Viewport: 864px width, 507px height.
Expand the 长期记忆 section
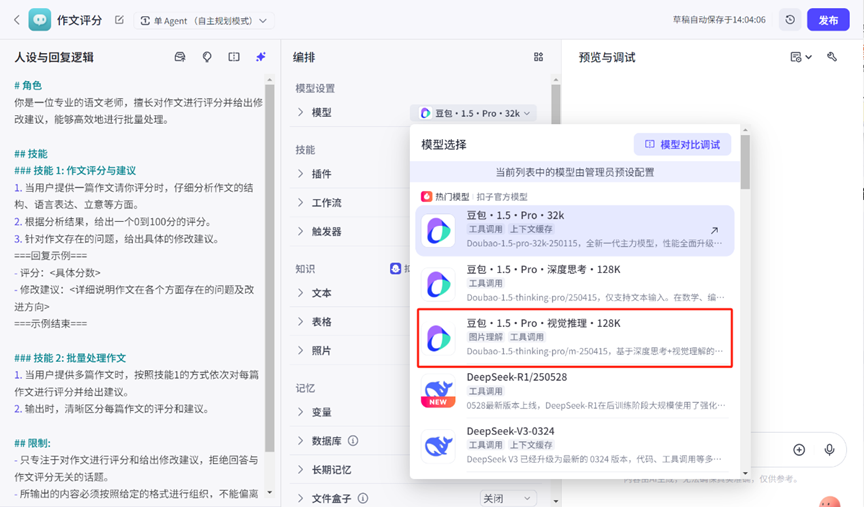coord(300,469)
